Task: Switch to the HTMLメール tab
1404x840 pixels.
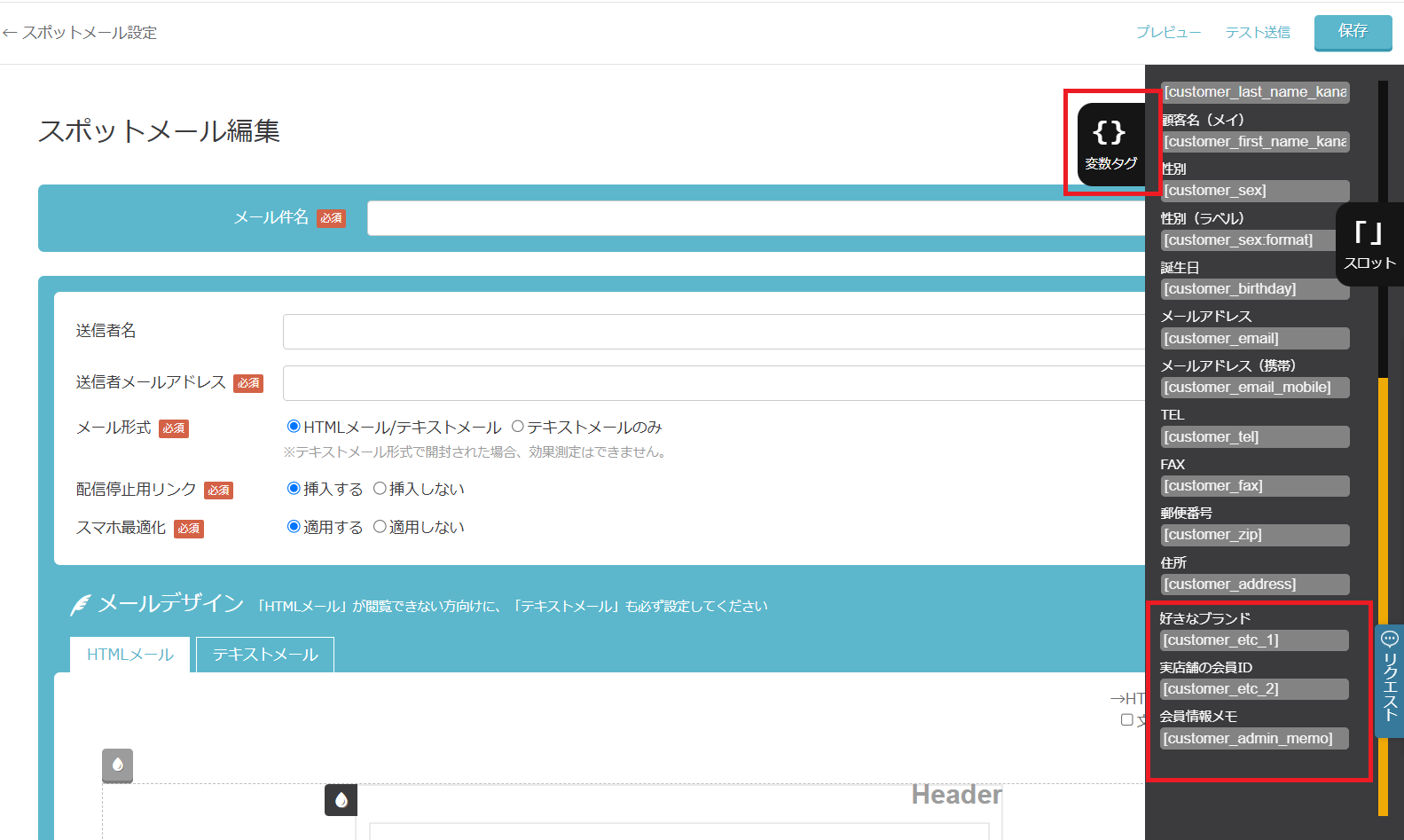Action: 130,655
